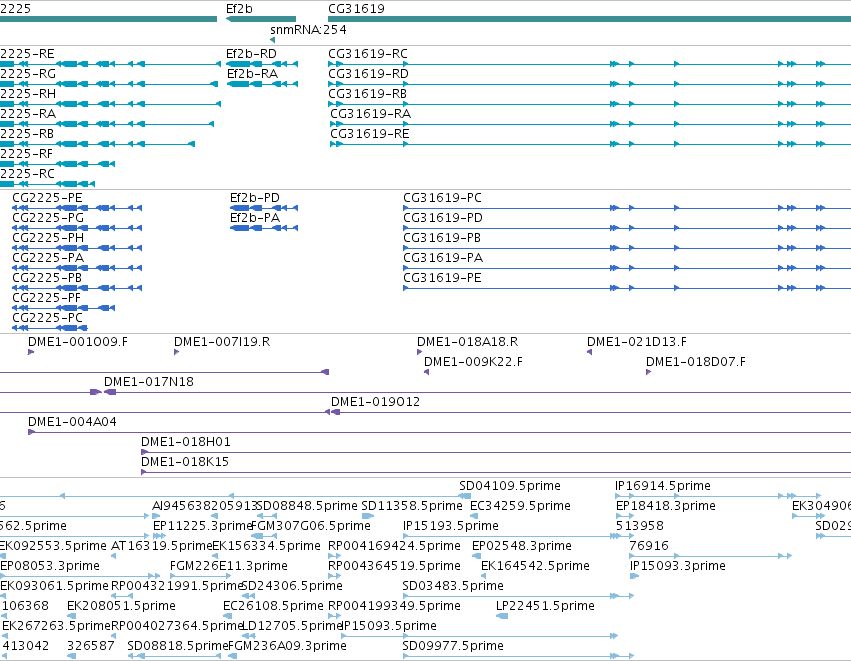Screen dimensions: 851x661
Task: Click the 76916 EST label
Action: pyautogui.click(x=649, y=546)
